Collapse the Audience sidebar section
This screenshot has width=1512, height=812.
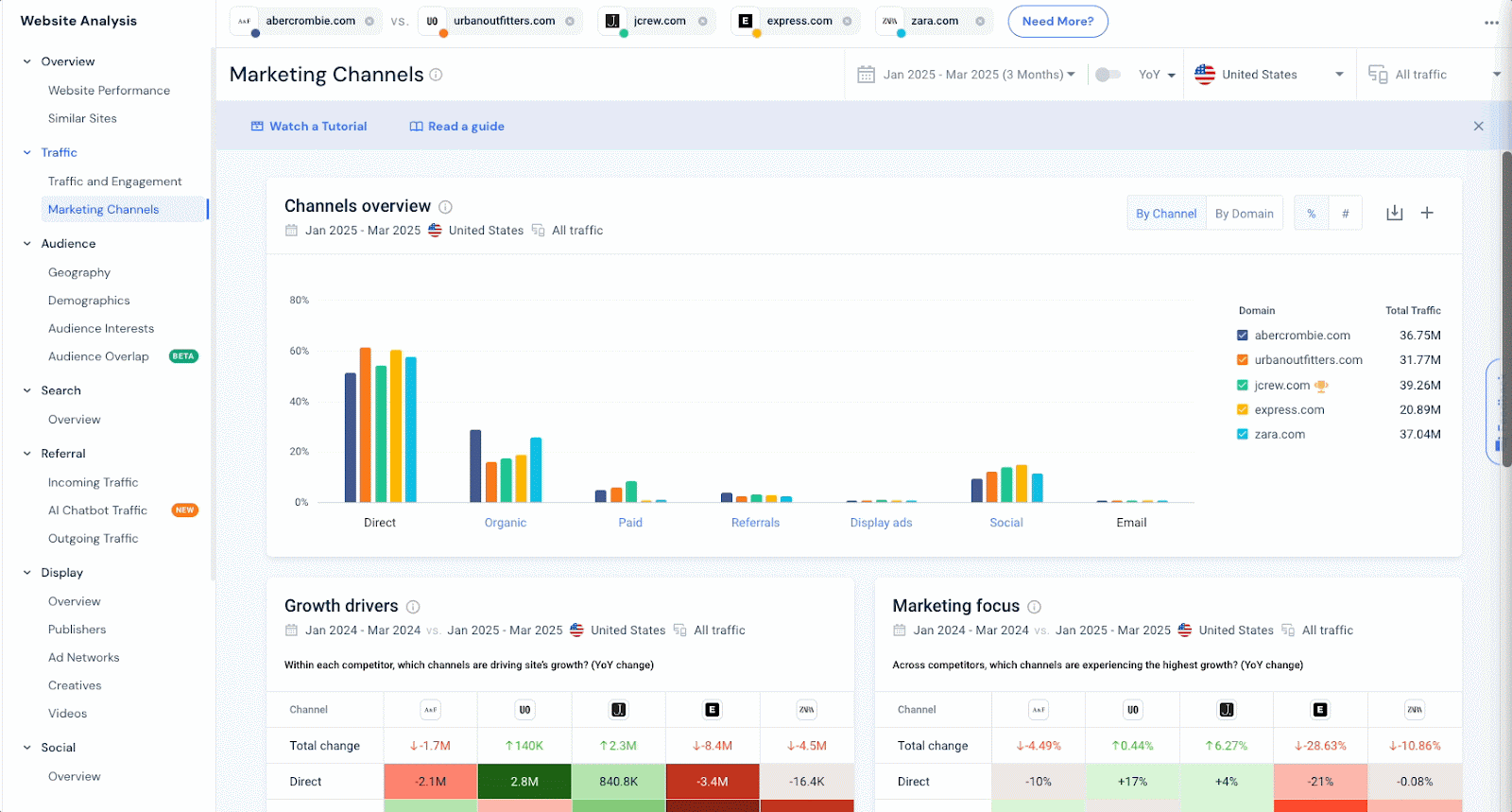pyautogui.click(x=27, y=244)
